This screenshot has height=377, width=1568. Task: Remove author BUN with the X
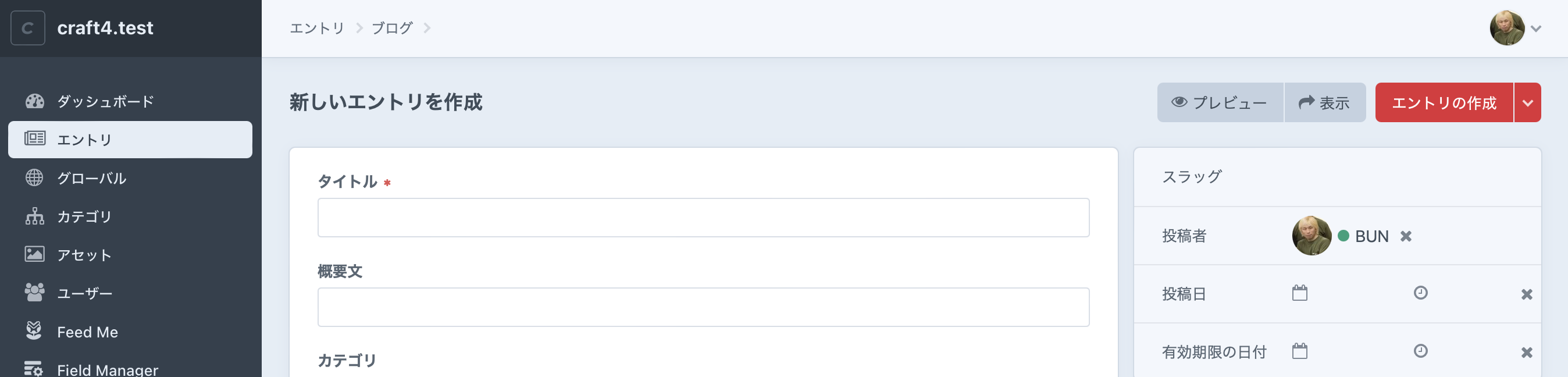(x=1406, y=236)
